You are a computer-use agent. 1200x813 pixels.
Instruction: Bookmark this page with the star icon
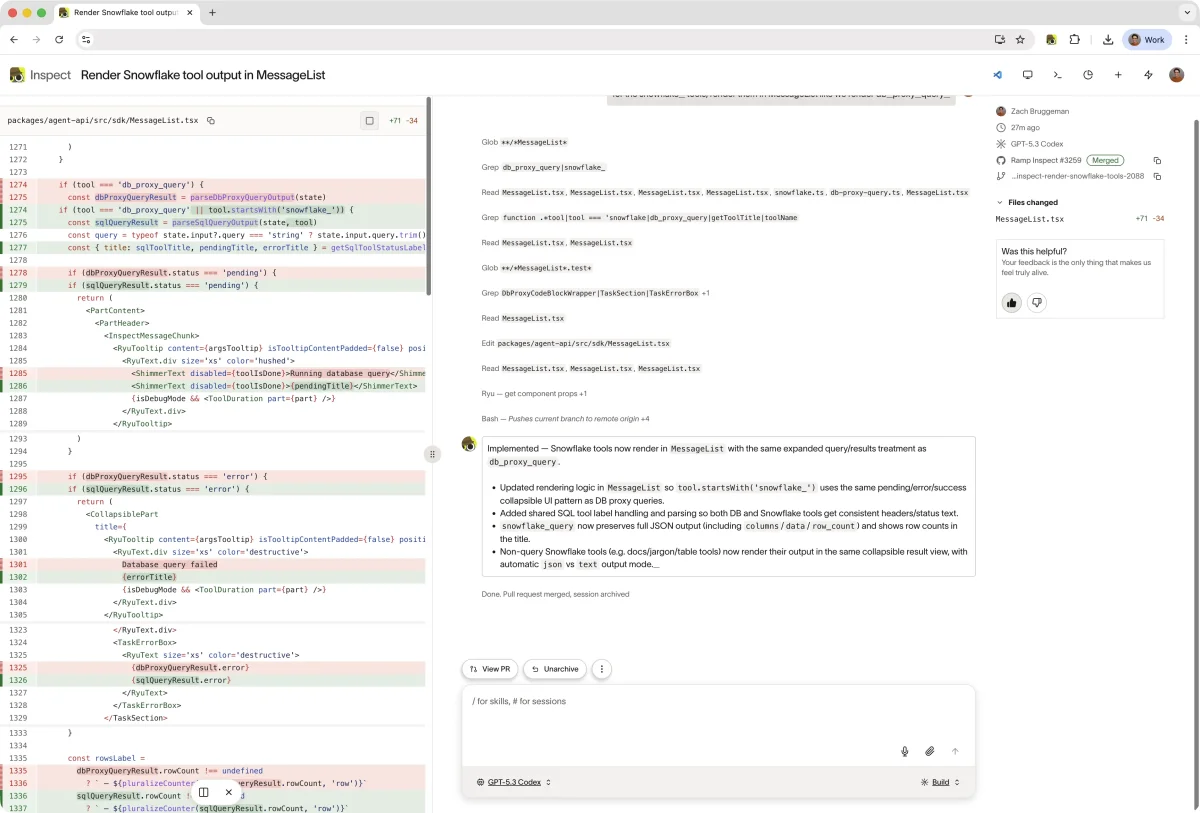click(1020, 40)
